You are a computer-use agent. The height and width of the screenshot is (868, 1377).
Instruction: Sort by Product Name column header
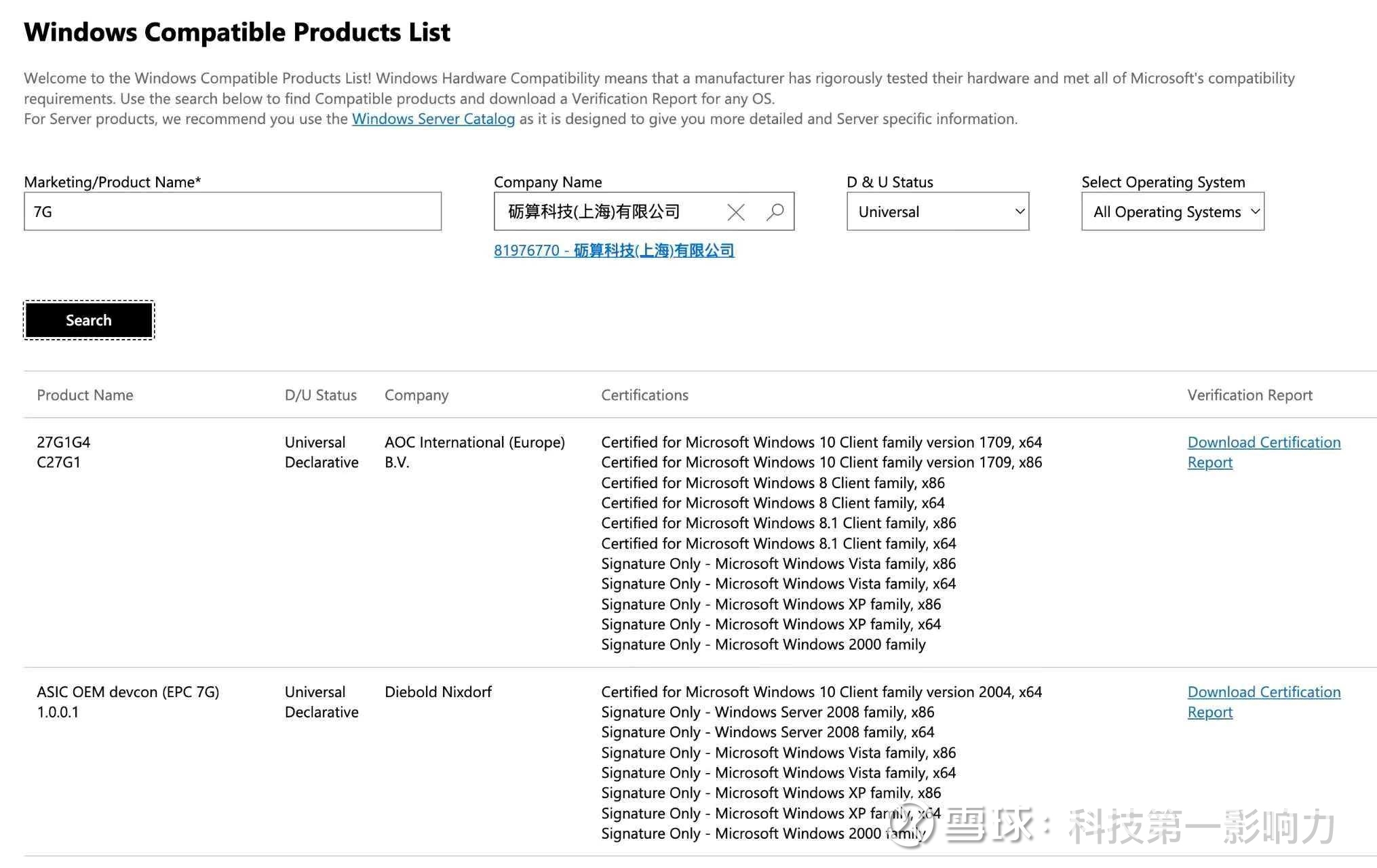(85, 395)
